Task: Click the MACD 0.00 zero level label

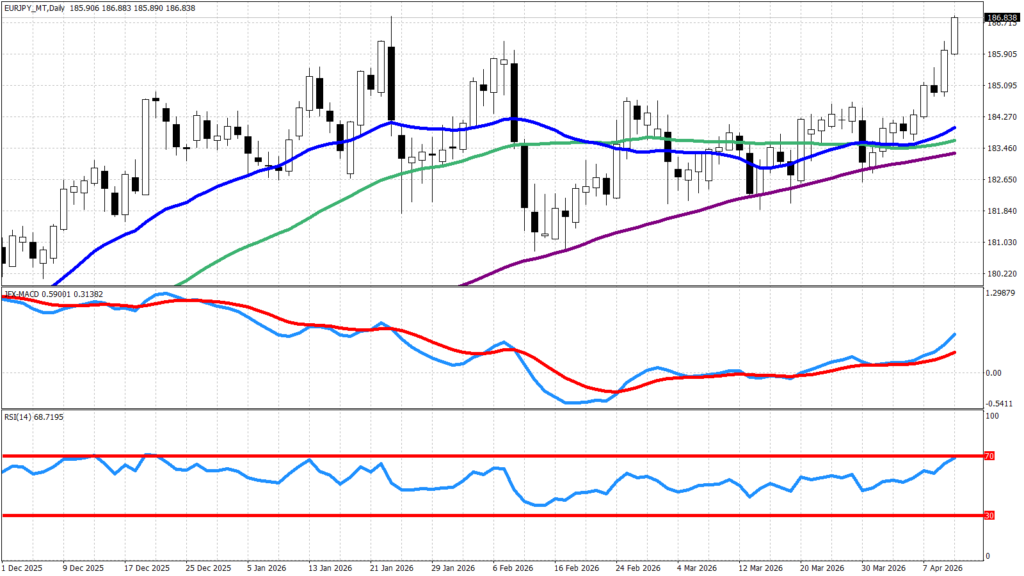Action: [x=994, y=373]
